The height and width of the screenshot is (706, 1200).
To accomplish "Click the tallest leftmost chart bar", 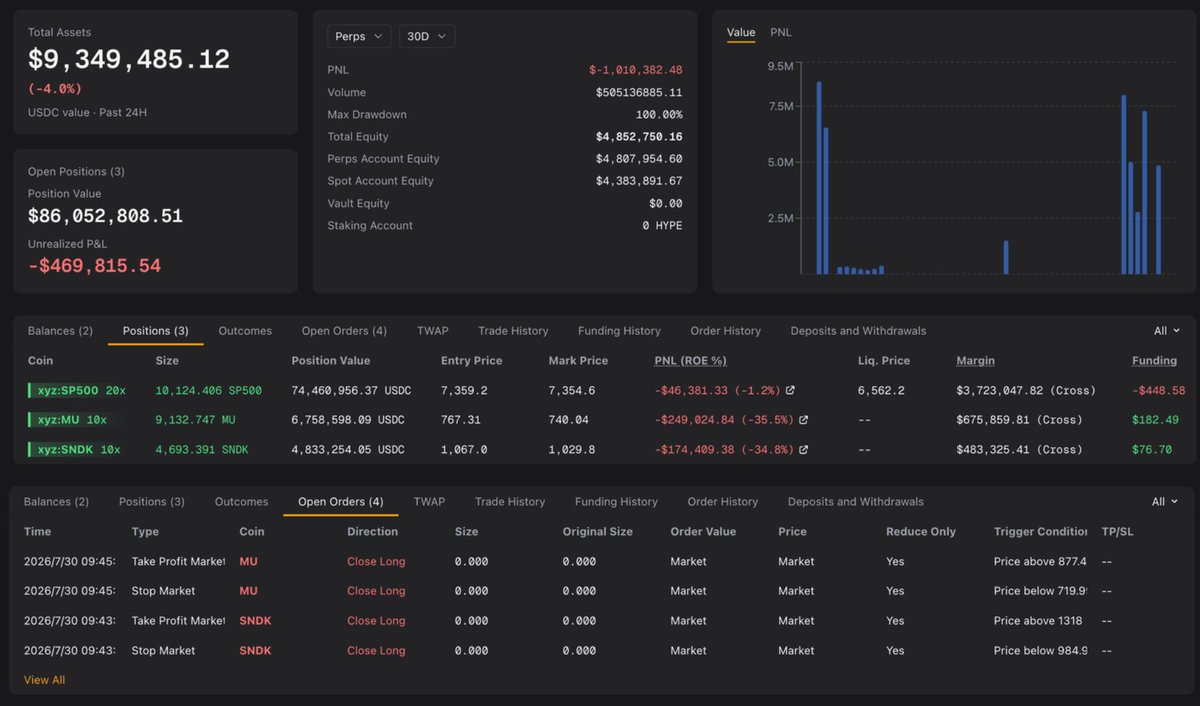I will [819, 178].
